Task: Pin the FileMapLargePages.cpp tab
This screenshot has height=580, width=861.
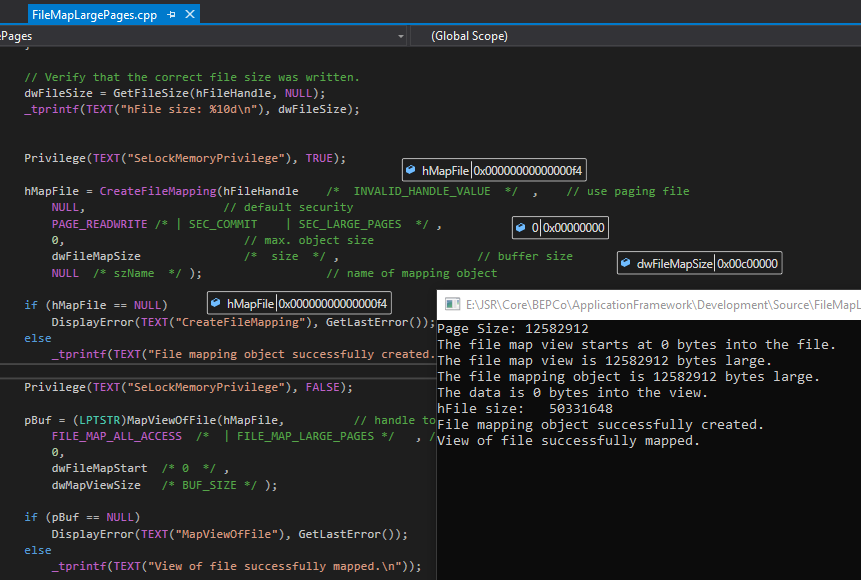Action: pyautogui.click(x=171, y=15)
